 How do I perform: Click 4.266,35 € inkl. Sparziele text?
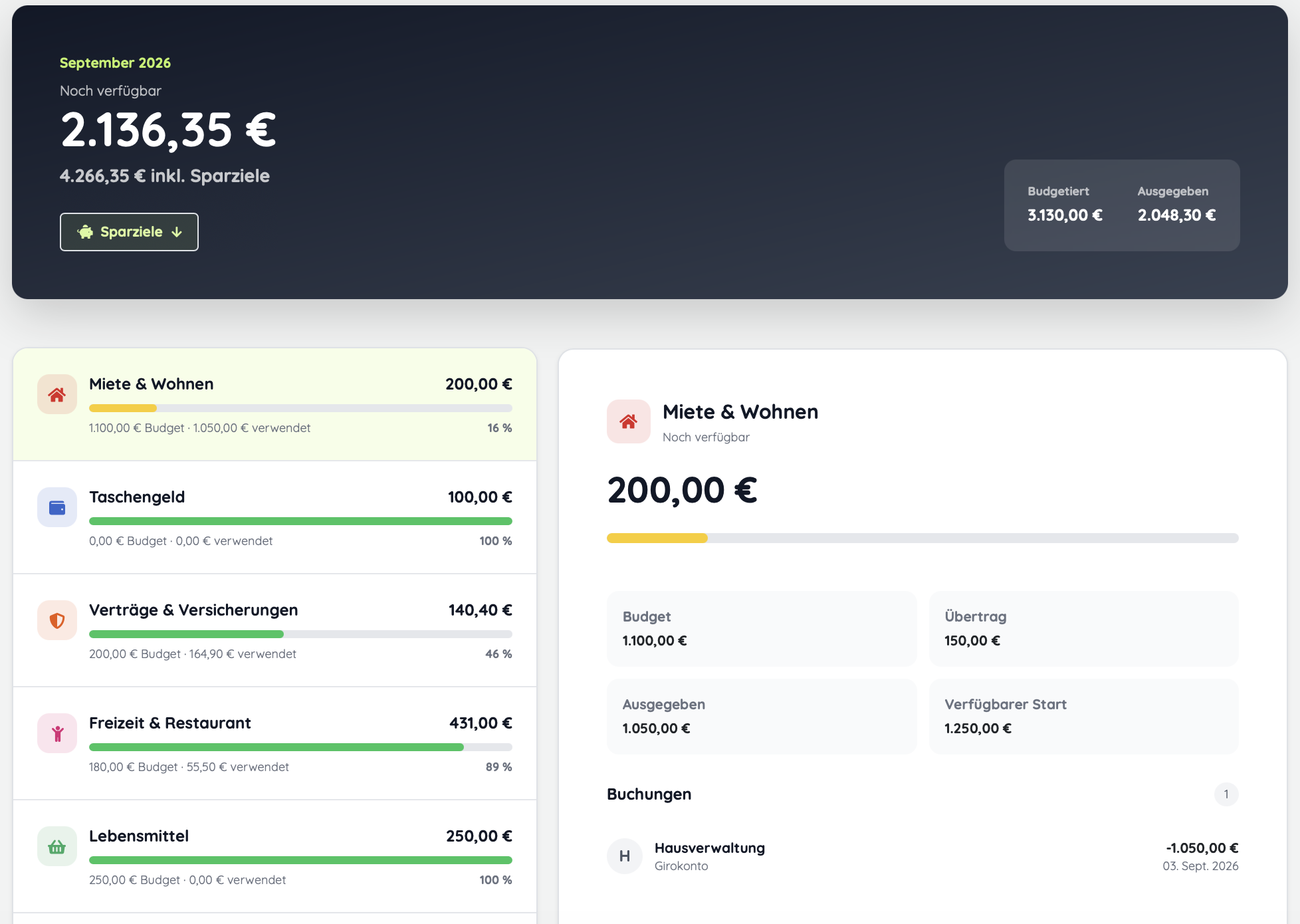click(x=165, y=176)
